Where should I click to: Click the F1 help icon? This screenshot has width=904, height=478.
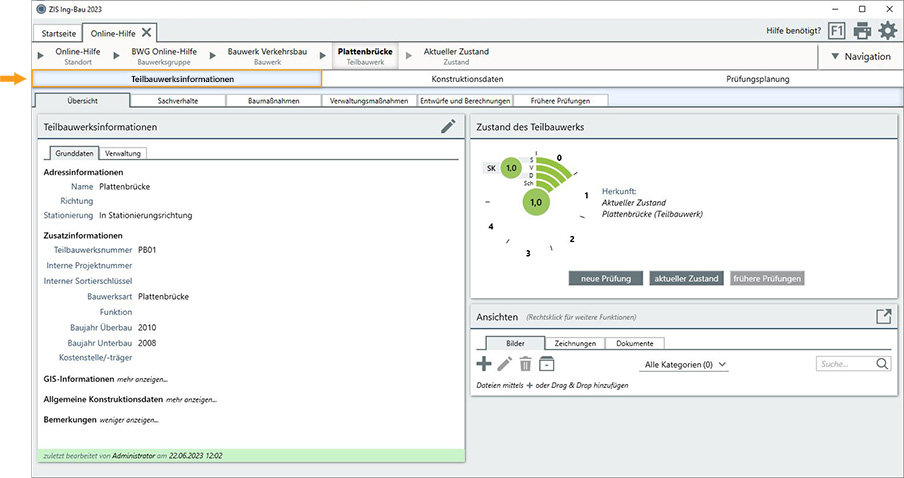click(x=837, y=30)
